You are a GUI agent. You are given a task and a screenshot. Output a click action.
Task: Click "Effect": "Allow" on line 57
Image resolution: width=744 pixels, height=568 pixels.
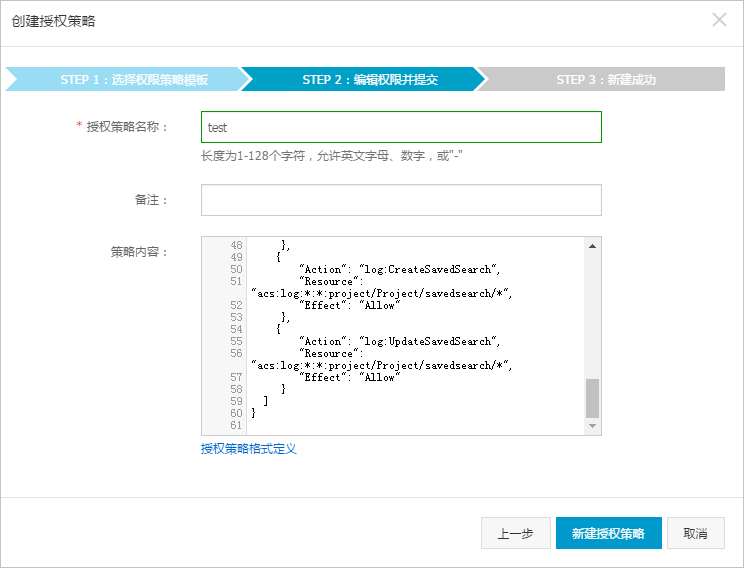pyautogui.click(x=350, y=378)
